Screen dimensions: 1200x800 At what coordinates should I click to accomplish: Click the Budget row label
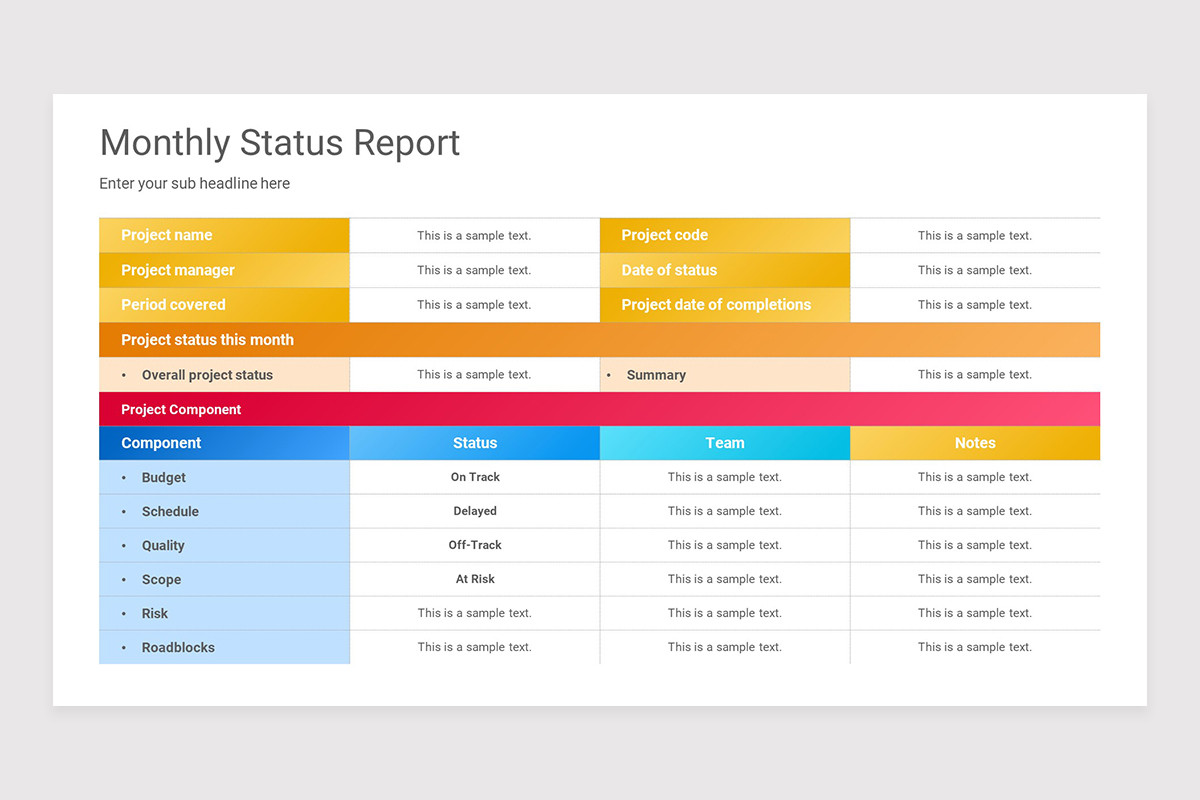point(164,477)
